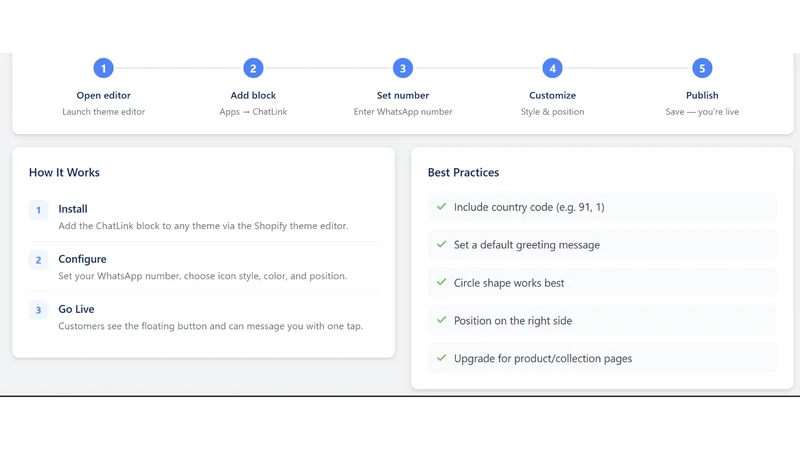Click step 1 circle for Open editor
Image resolution: width=800 pixels, height=450 pixels.
[x=104, y=68]
